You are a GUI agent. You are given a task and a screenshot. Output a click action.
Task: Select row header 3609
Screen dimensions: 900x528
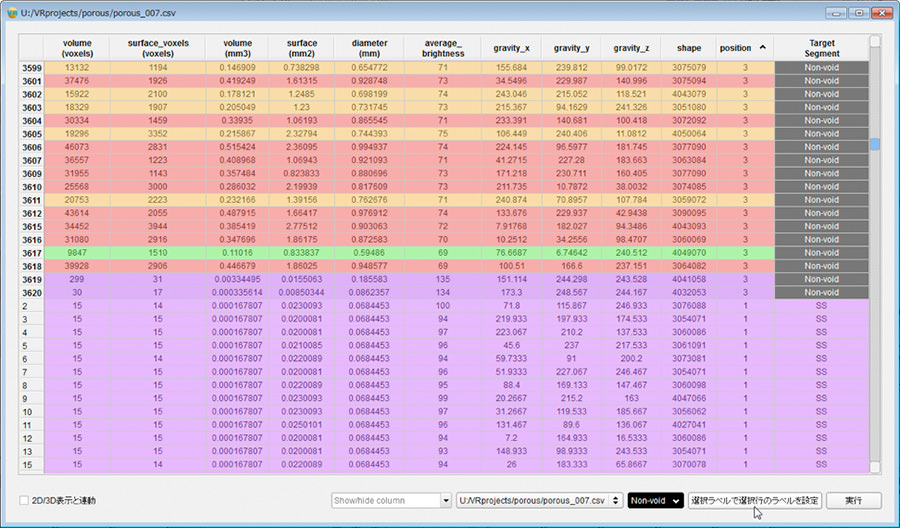point(32,174)
